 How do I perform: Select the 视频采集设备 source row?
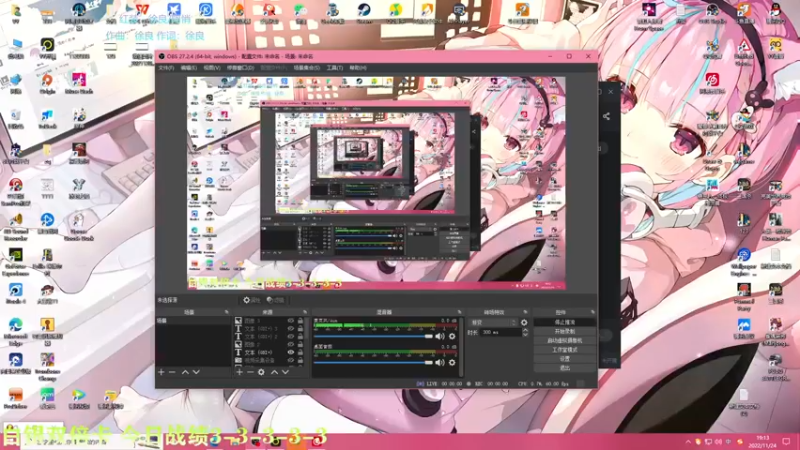(x=269, y=360)
